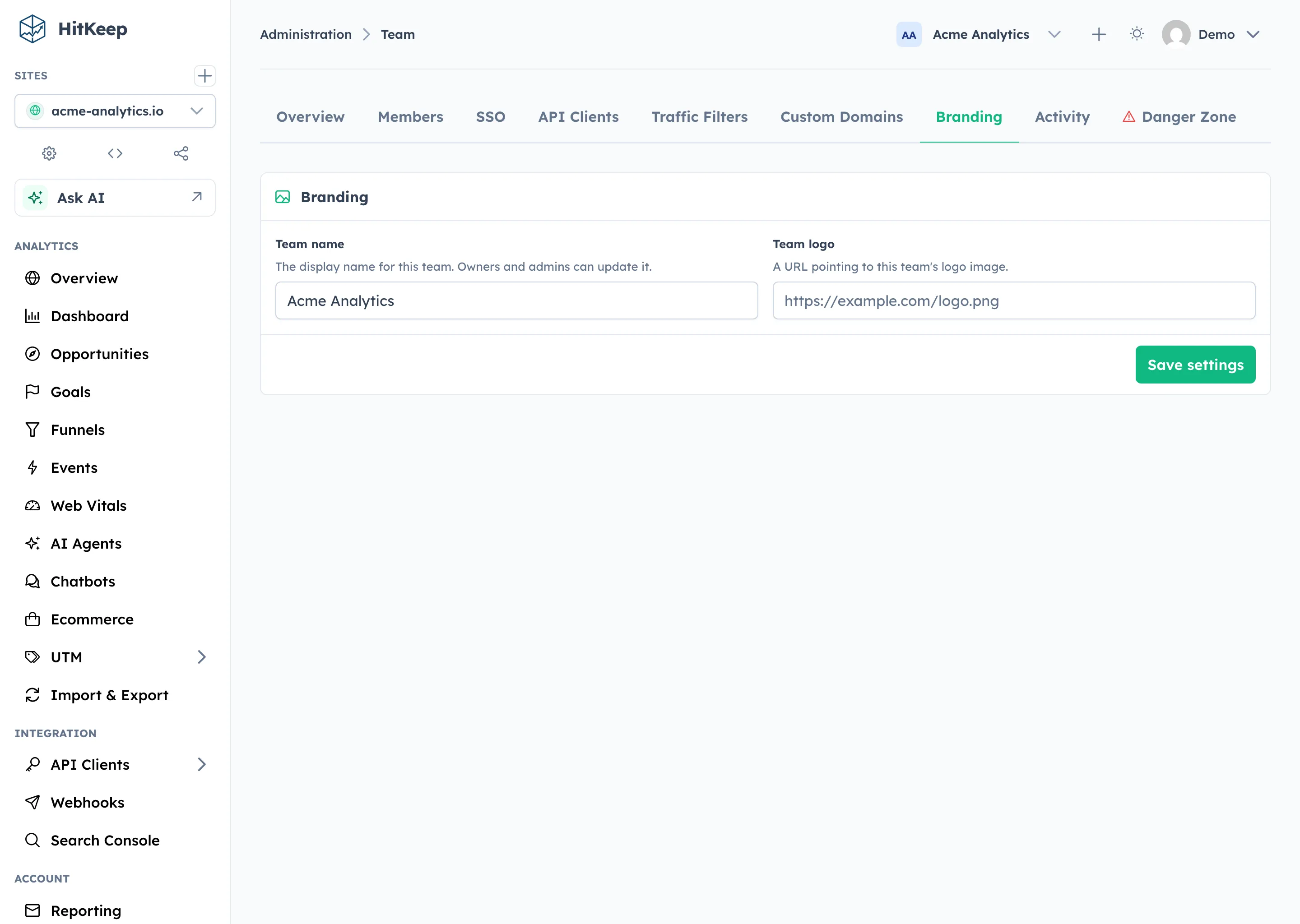The image size is (1300, 924).
Task: Open the site share icon
Action: [x=181, y=153]
